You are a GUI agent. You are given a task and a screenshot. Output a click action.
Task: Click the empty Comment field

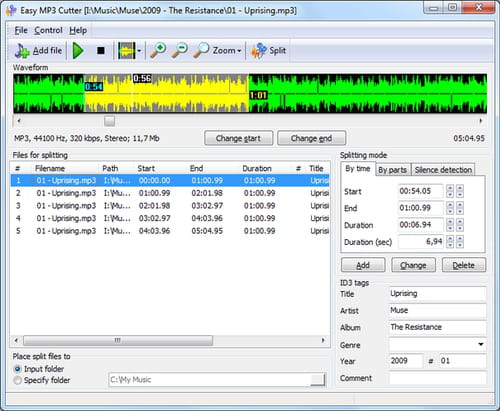click(437, 378)
